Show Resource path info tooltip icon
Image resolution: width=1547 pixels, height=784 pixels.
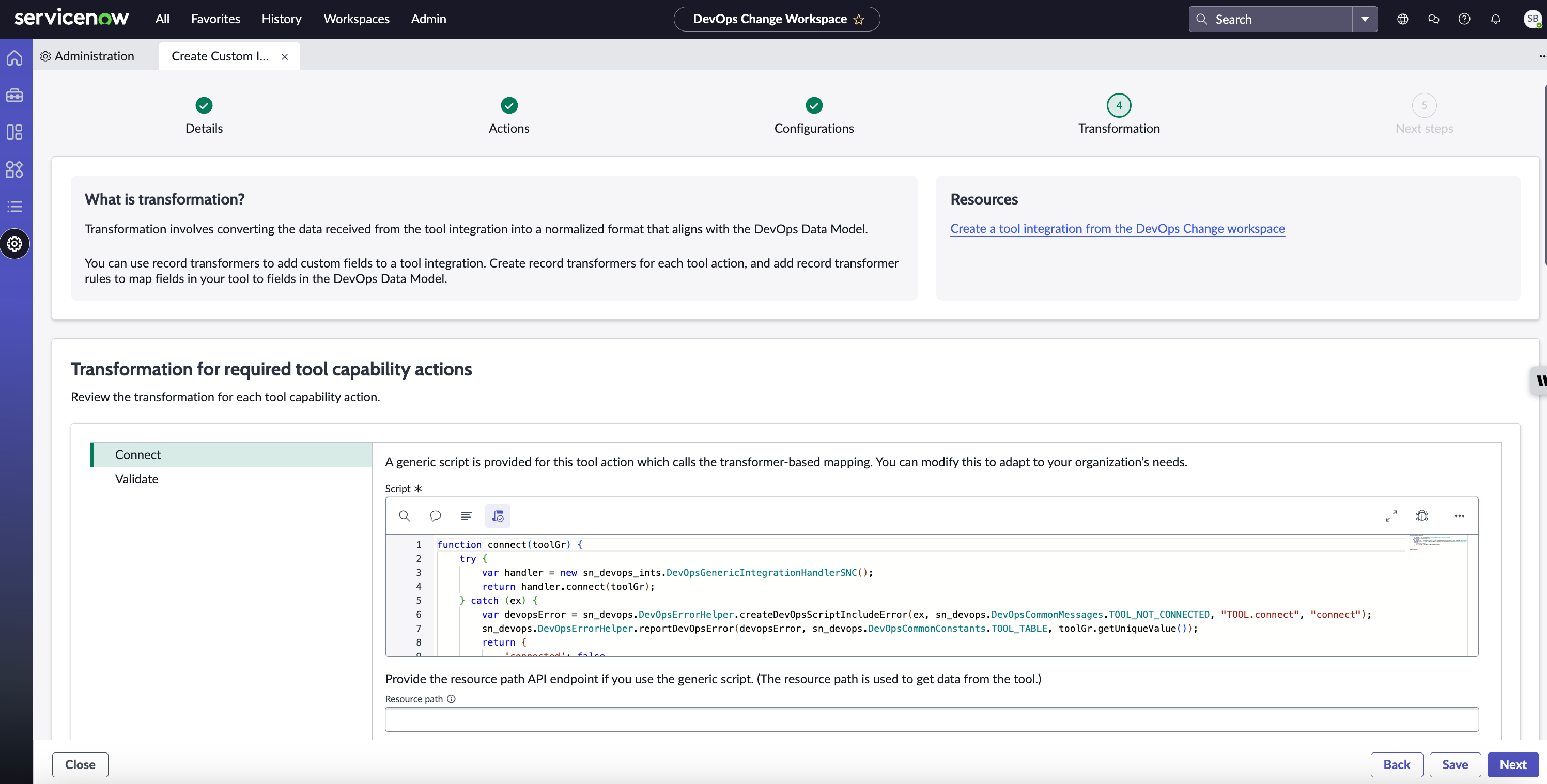click(451, 699)
